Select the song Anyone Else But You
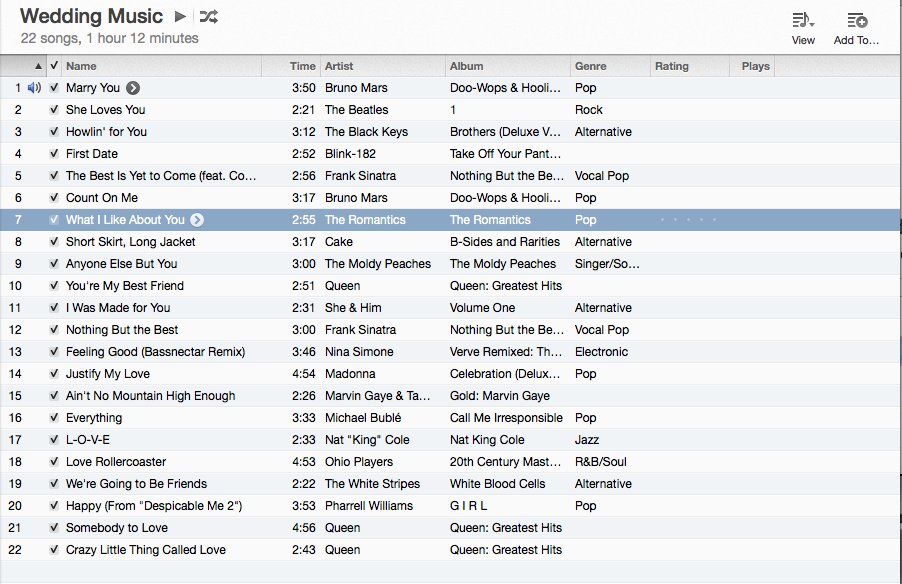 (121, 264)
